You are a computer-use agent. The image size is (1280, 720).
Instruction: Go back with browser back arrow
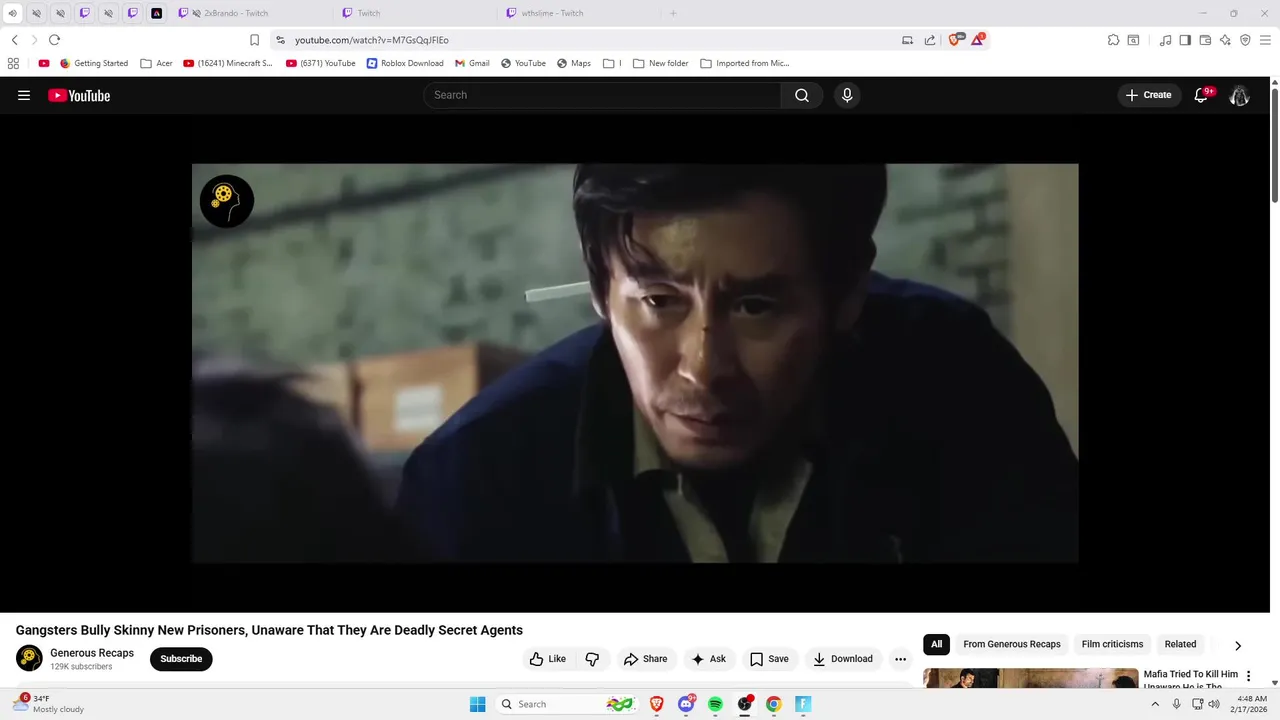click(x=14, y=40)
